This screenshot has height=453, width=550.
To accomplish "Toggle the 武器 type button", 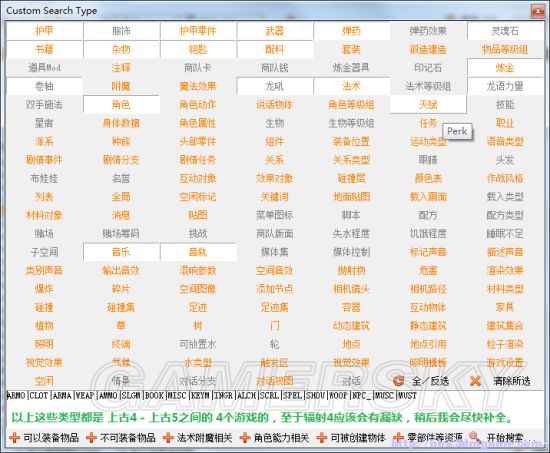I will coord(275,31).
